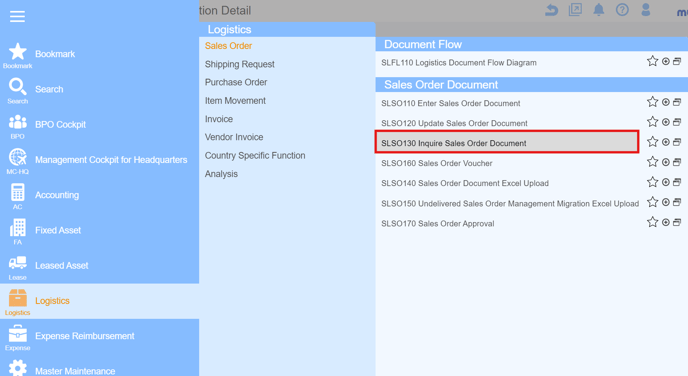Bookmark SLSO130 Inquire Sales Order with star
688x376 pixels.
tap(652, 142)
